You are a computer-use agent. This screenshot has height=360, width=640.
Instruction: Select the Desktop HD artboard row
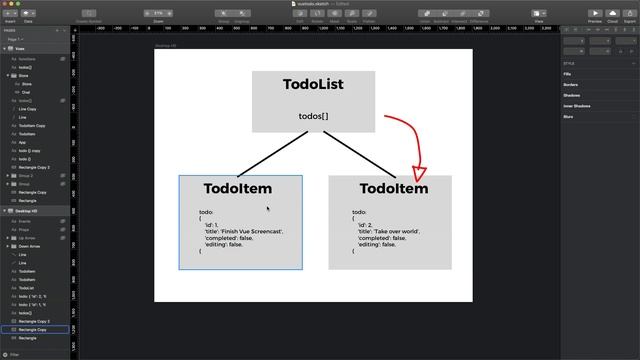(x=35, y=211)
